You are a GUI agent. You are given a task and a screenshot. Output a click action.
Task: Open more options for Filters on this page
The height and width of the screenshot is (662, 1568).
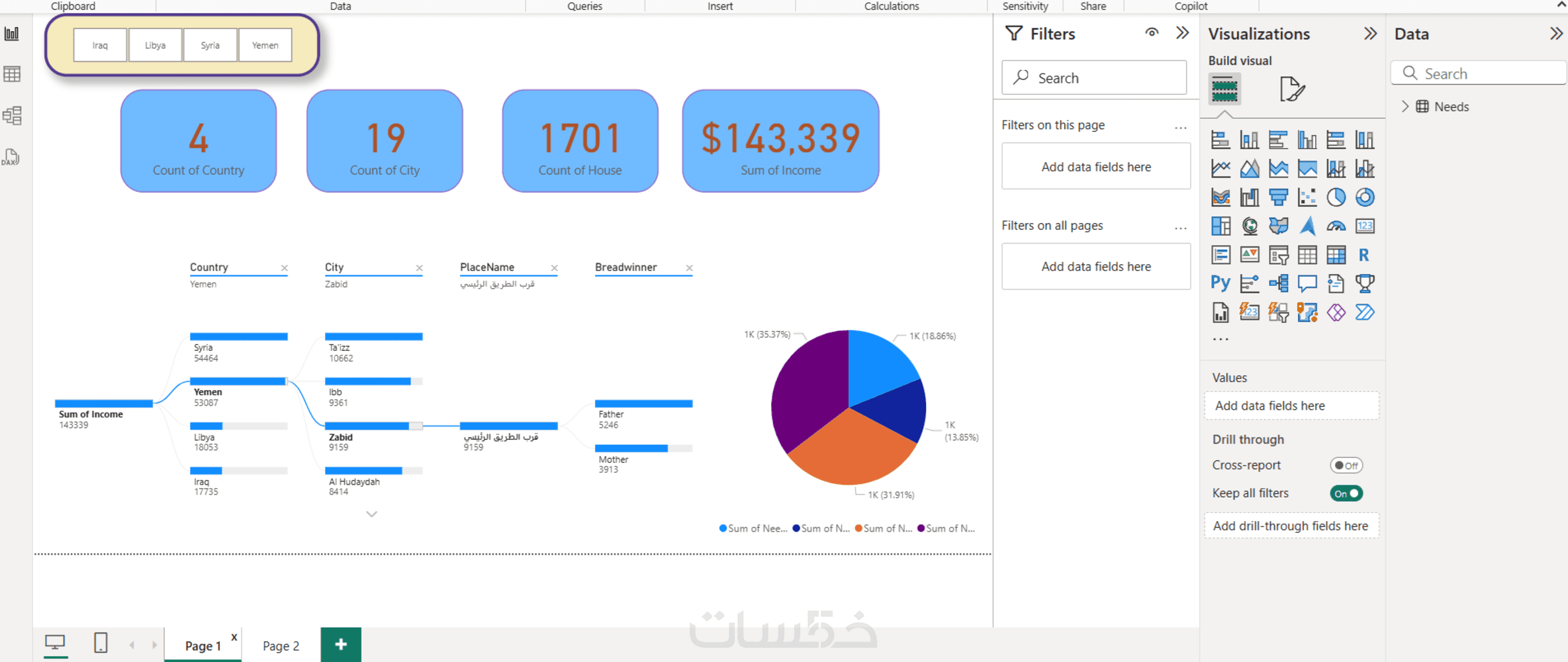click(1181, 127)
